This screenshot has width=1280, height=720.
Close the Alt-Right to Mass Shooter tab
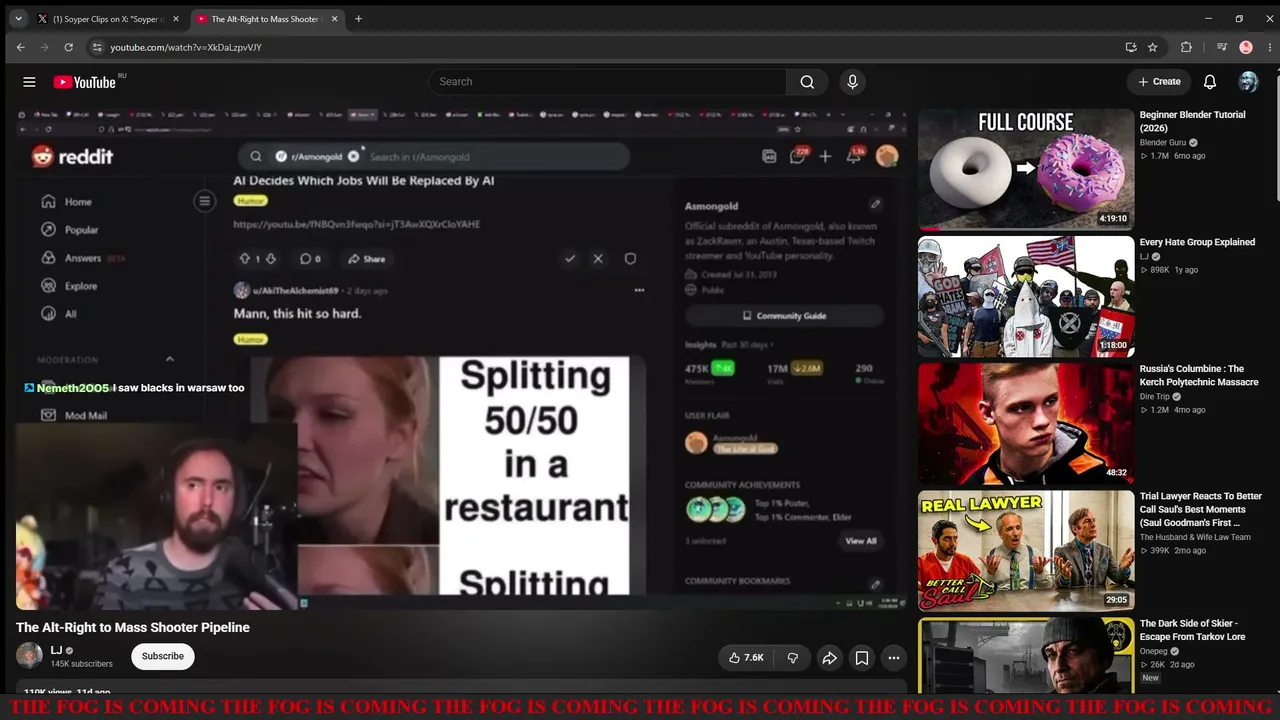pyautogui.click(x=334, y=19)
